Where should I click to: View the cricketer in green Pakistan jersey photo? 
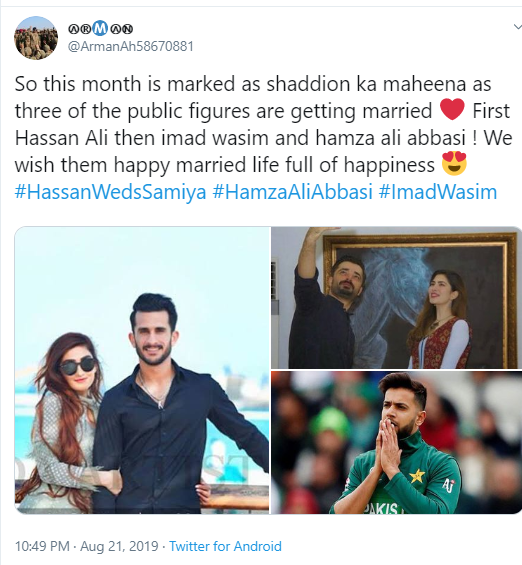(x=396, y=443)
